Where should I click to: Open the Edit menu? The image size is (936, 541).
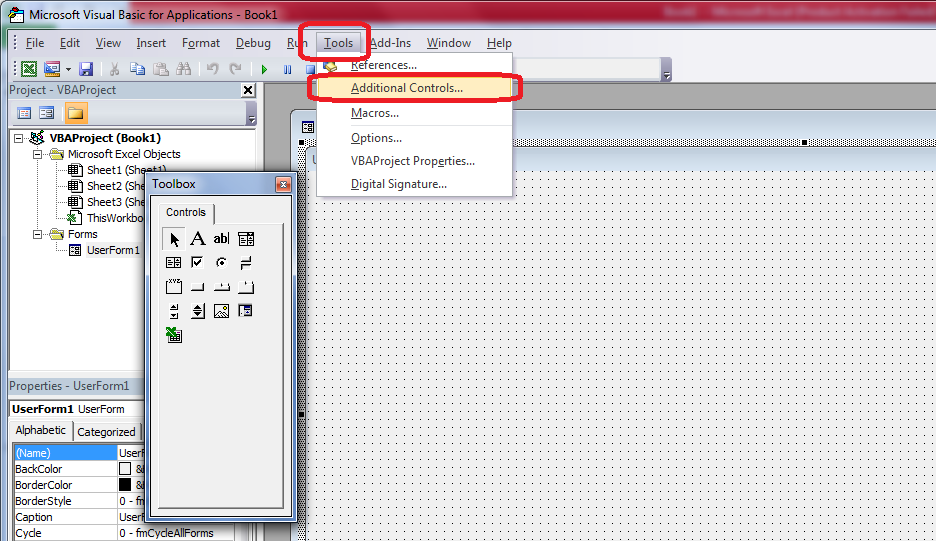[x=69, y=43]
